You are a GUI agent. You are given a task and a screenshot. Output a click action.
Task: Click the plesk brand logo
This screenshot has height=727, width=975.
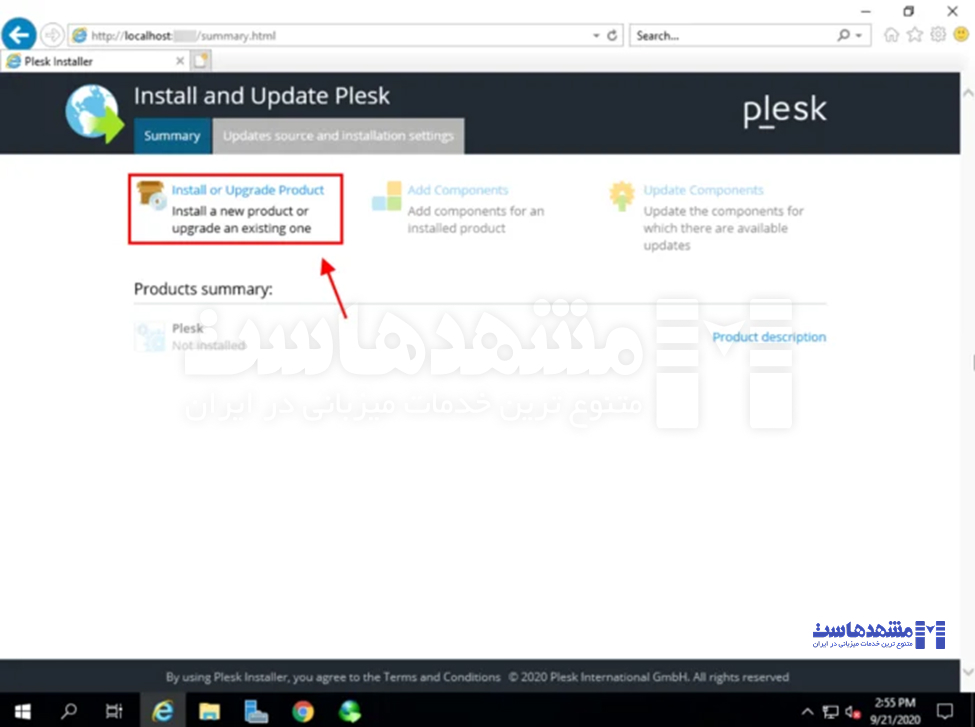(784, 111)
